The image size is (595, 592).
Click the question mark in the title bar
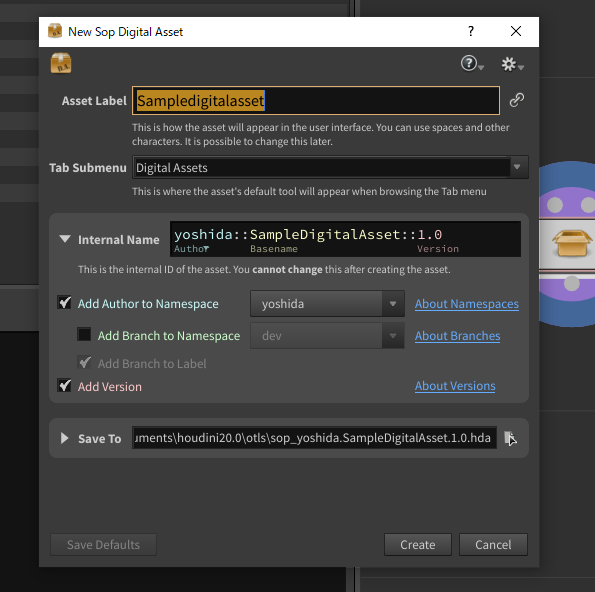click(x=471, y=31)
